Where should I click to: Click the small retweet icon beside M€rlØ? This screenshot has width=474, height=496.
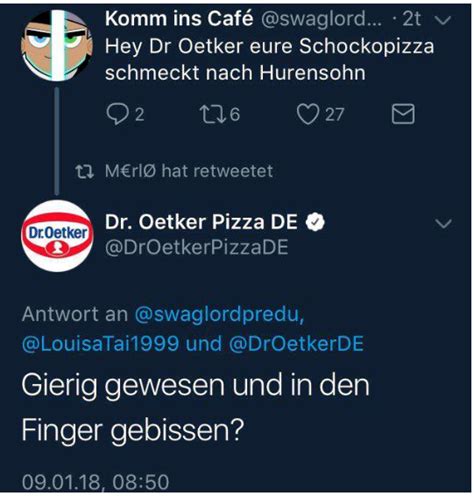click(84, 172)
